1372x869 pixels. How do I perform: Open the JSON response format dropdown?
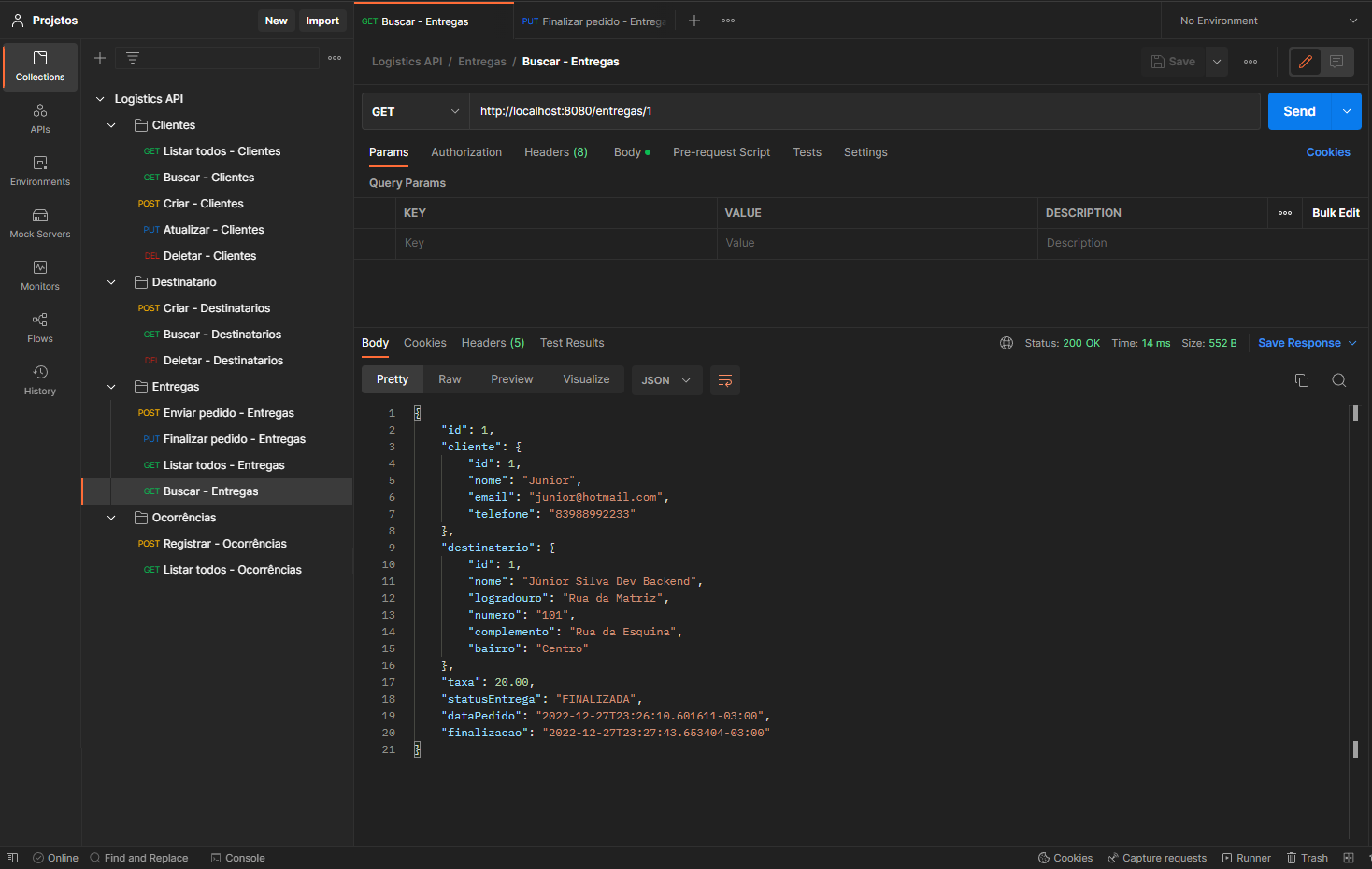[666, 380]
